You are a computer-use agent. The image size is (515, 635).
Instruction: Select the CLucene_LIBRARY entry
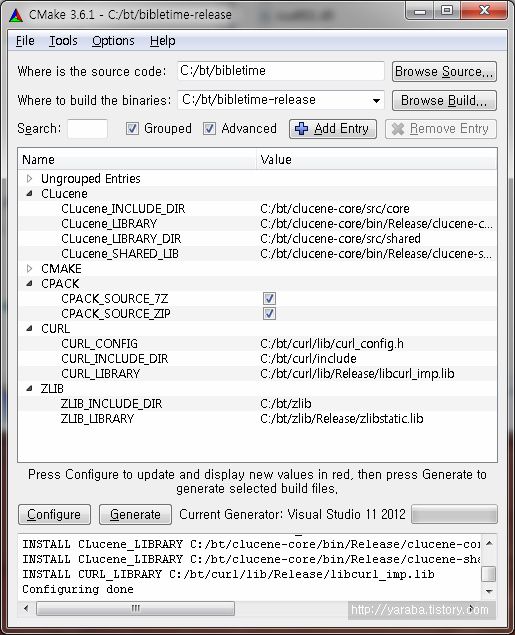tap(109, 224)
